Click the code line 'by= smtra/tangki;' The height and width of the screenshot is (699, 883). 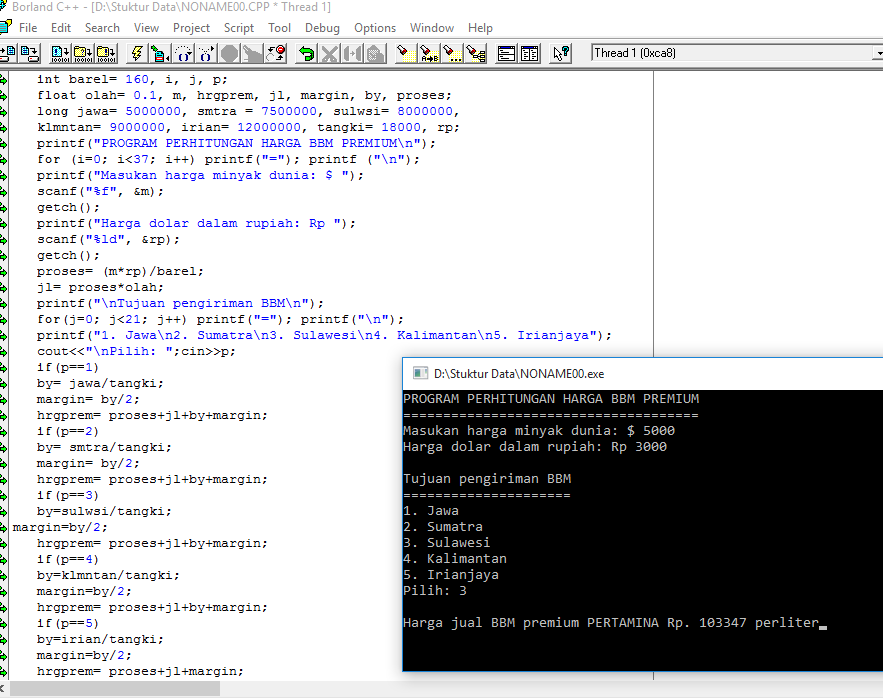104,447
